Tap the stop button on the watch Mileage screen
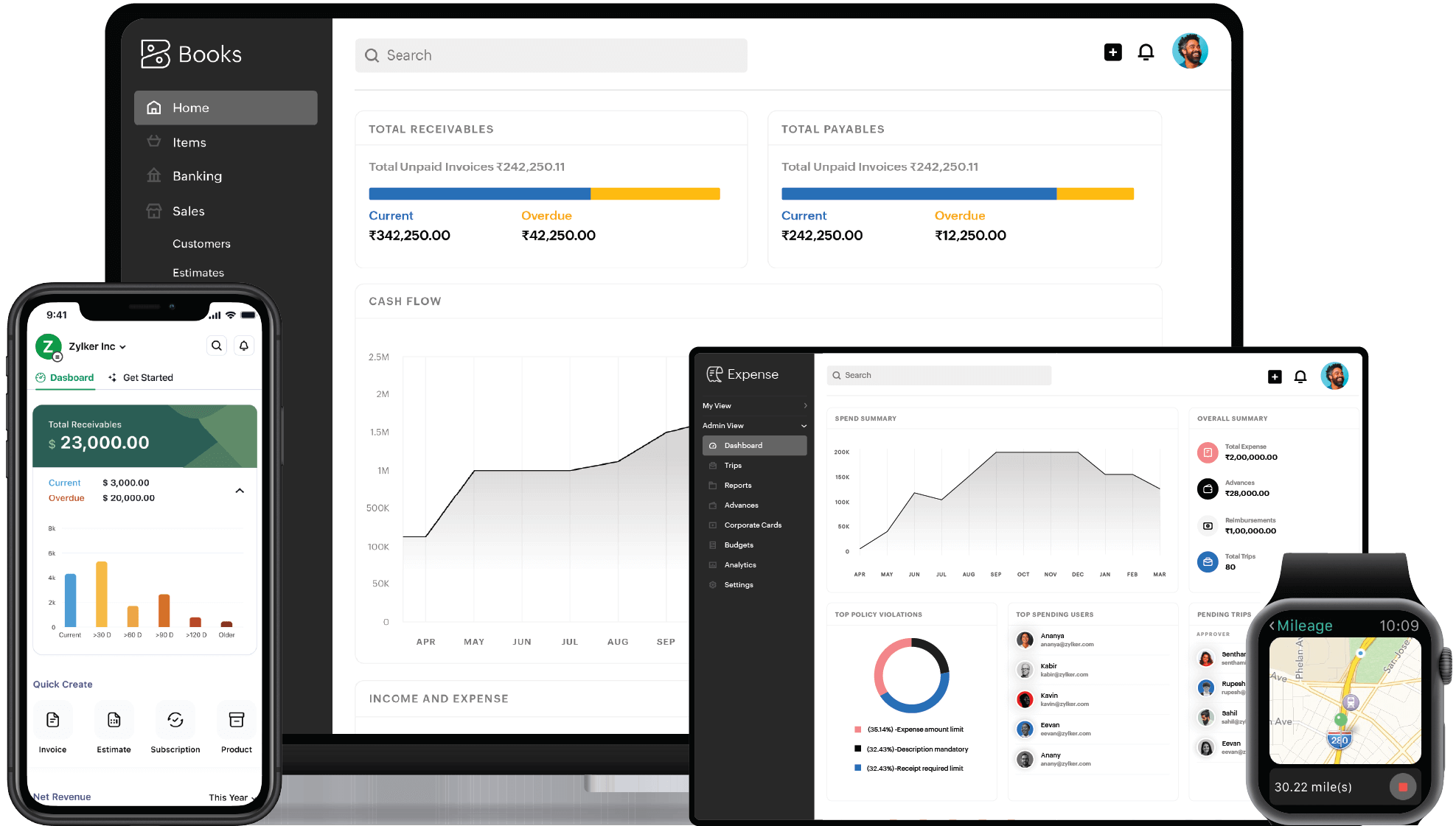Viewport: 1456px width, 826px height. 1403,786
